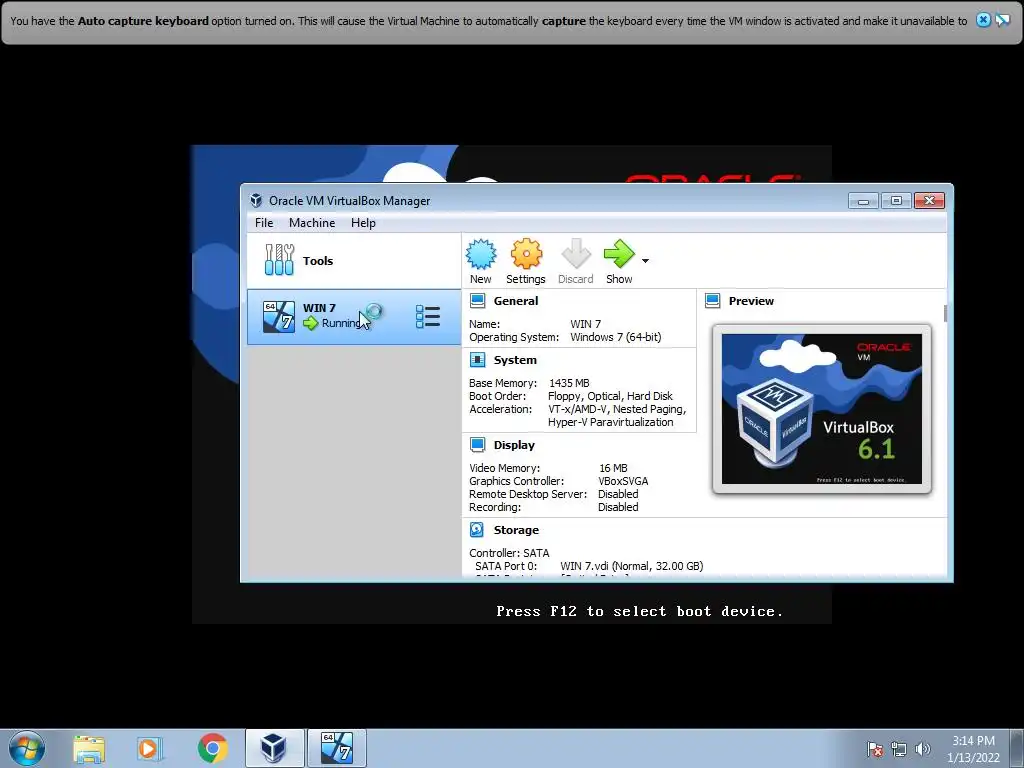Minimize the VirtualBox Manager window
This screenshot has width=1024, height=768.
(x=863, y=200)
